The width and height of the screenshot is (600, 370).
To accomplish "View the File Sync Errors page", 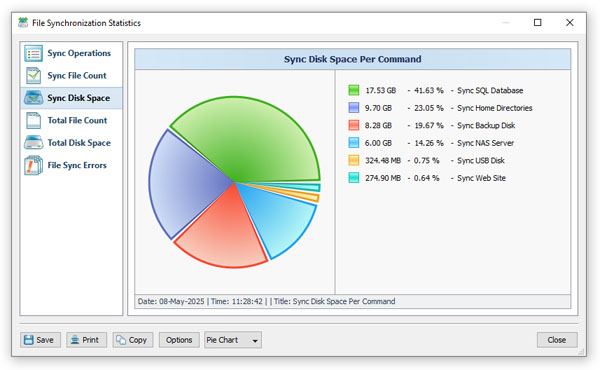I will tap(72, 165).
